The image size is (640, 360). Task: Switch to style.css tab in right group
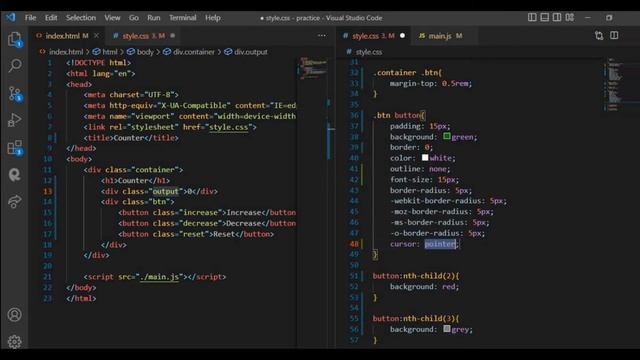coord(373,36)
